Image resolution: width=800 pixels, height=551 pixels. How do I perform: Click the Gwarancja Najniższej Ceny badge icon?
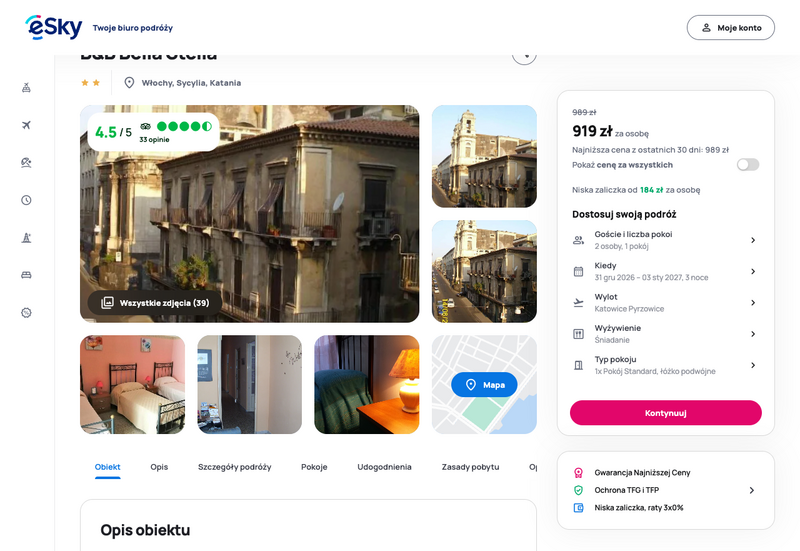(x=578, y=472)
